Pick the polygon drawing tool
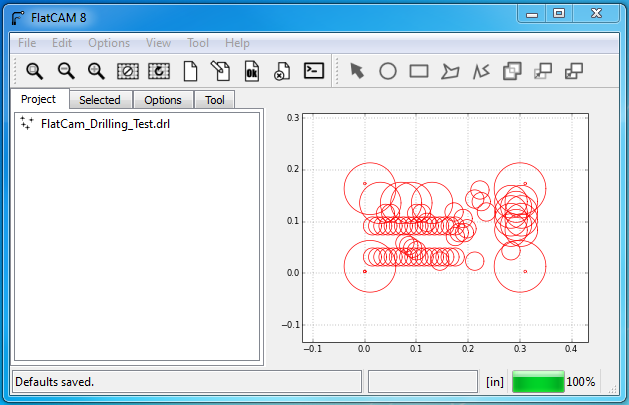 (450, 71)
